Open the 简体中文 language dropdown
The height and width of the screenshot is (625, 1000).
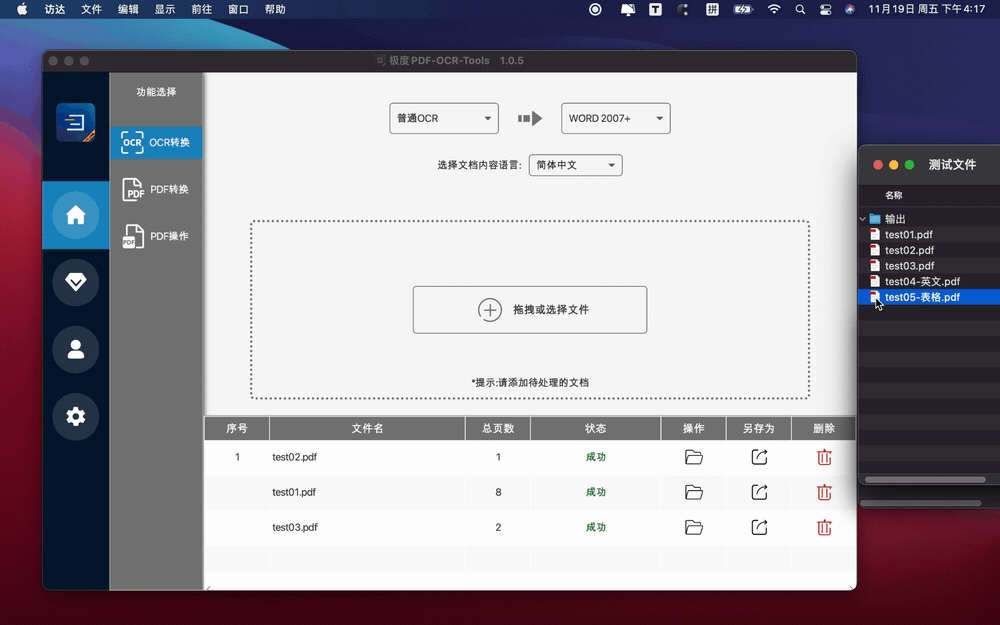575,165
